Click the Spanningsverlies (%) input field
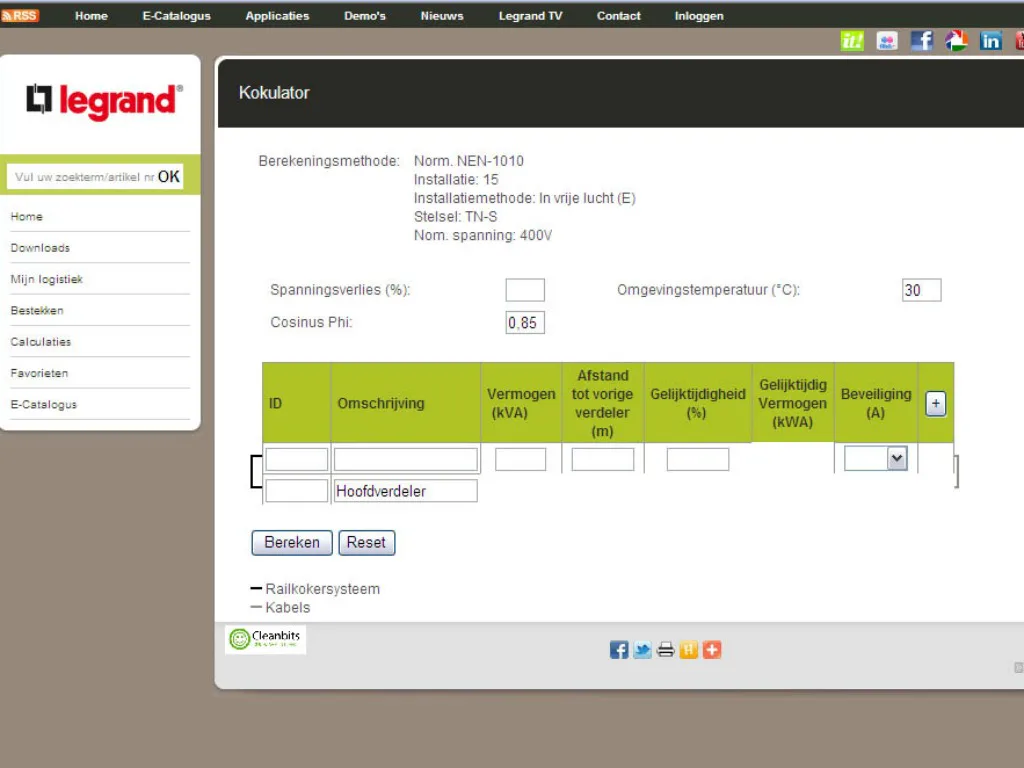This screenshot has height=768, width=1024. click(x=525, y=290)
